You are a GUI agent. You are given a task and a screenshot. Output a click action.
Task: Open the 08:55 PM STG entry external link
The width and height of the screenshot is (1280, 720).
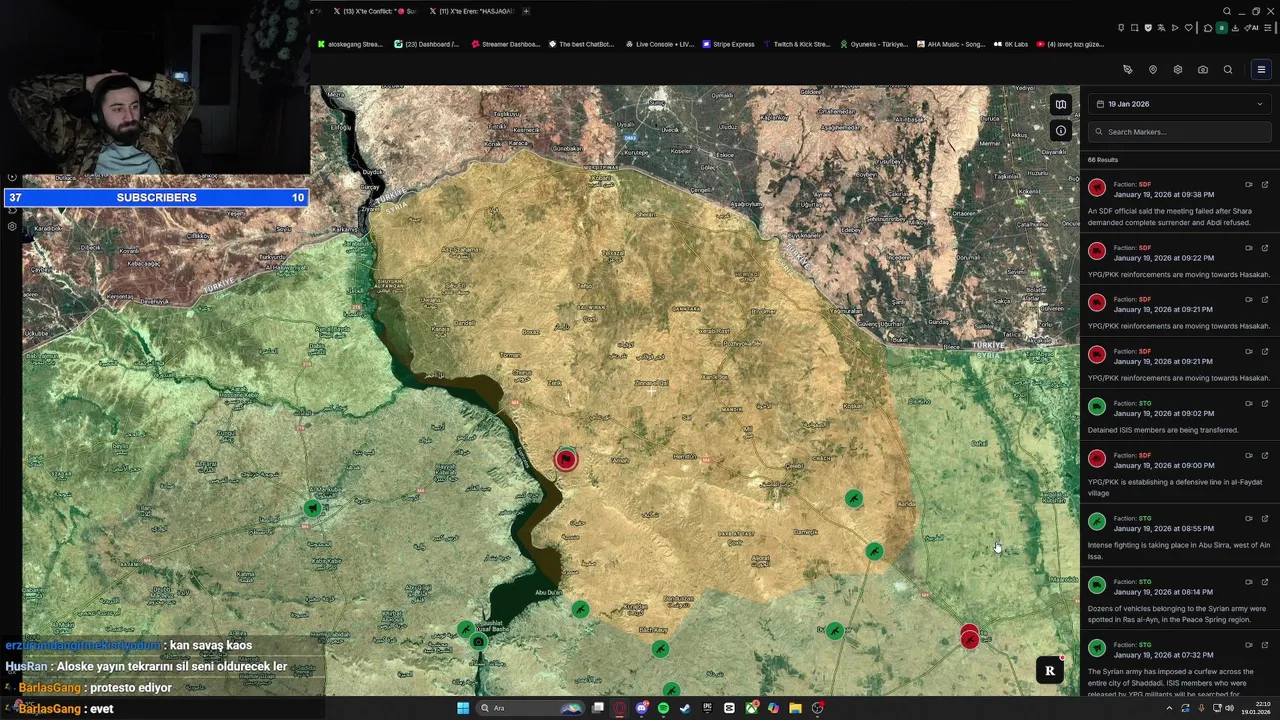point(1265,518)
